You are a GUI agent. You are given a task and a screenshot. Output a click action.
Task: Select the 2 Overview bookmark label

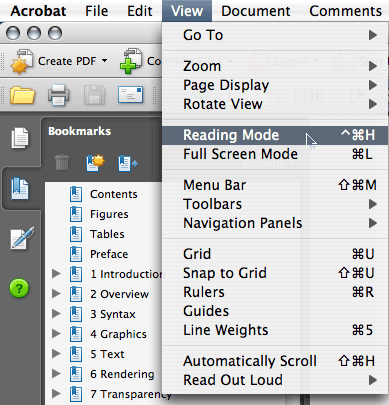click(x=119, y=294)
